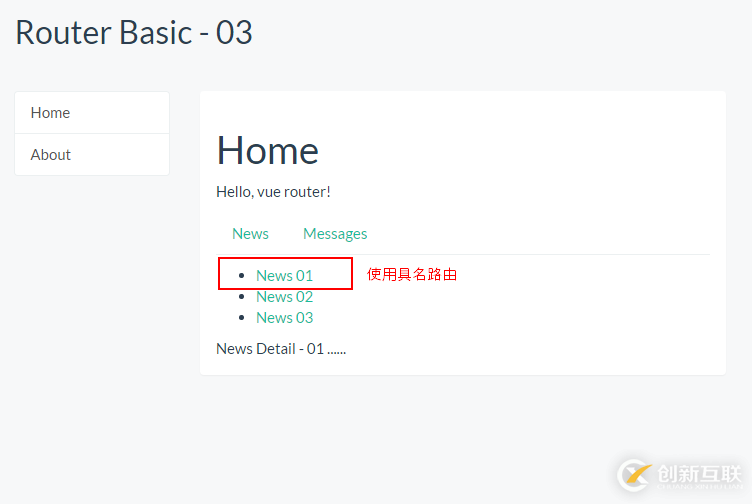Click the "Hello, vue router!" text
The height and width of the screenshot is (504, 752).
(x=273, y=192)
